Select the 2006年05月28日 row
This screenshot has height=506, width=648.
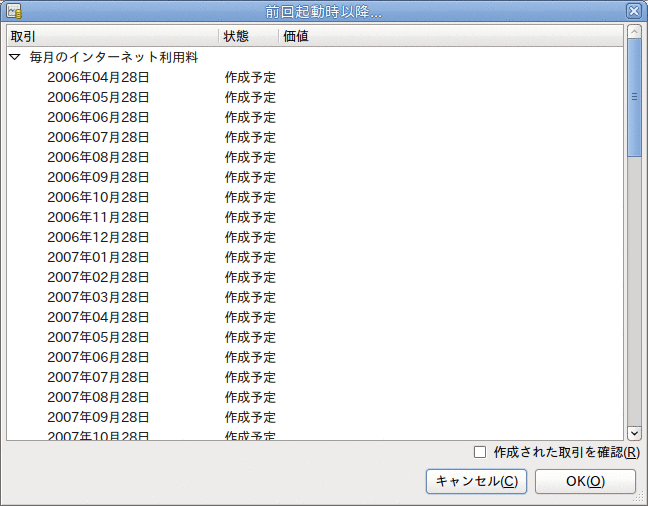(315, 97)
